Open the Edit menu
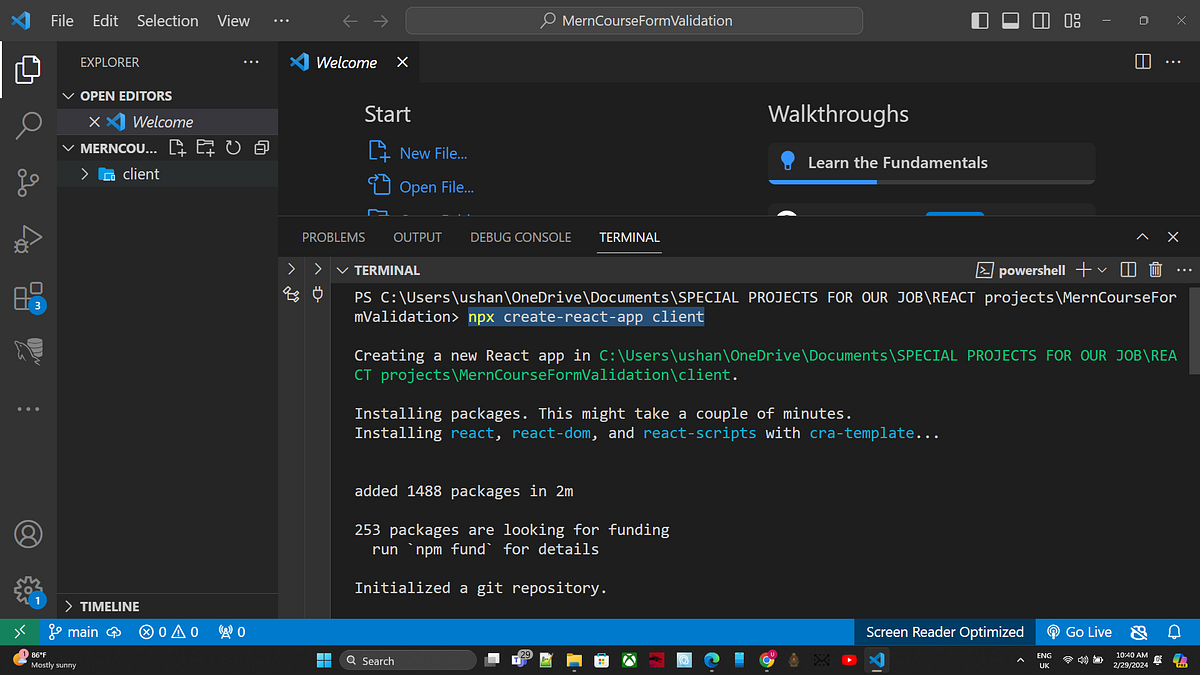The height and width of the screenshot is (675, 1200). pos(104,20)
